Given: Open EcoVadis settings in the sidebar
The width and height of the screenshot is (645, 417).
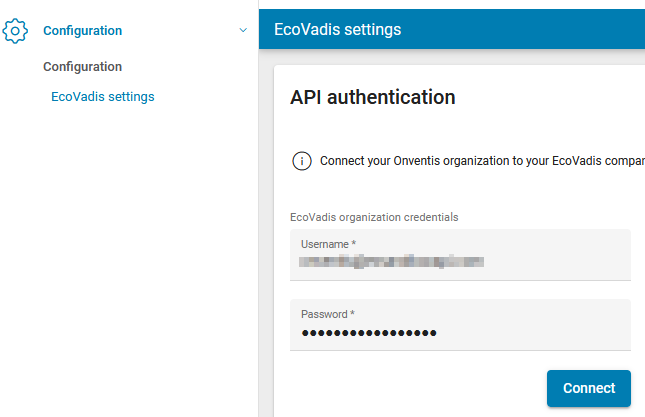Looking at the screenshot, I should point(102,97).
